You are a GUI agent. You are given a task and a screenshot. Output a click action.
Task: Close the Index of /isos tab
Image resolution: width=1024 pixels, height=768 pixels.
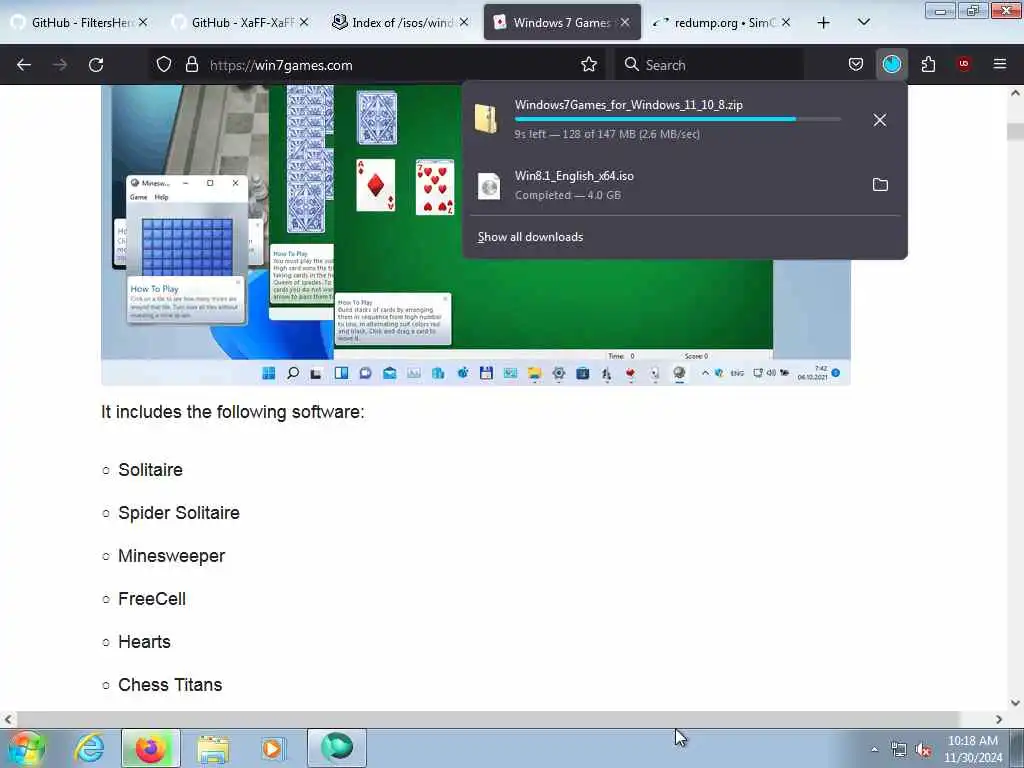click(464, 23)
